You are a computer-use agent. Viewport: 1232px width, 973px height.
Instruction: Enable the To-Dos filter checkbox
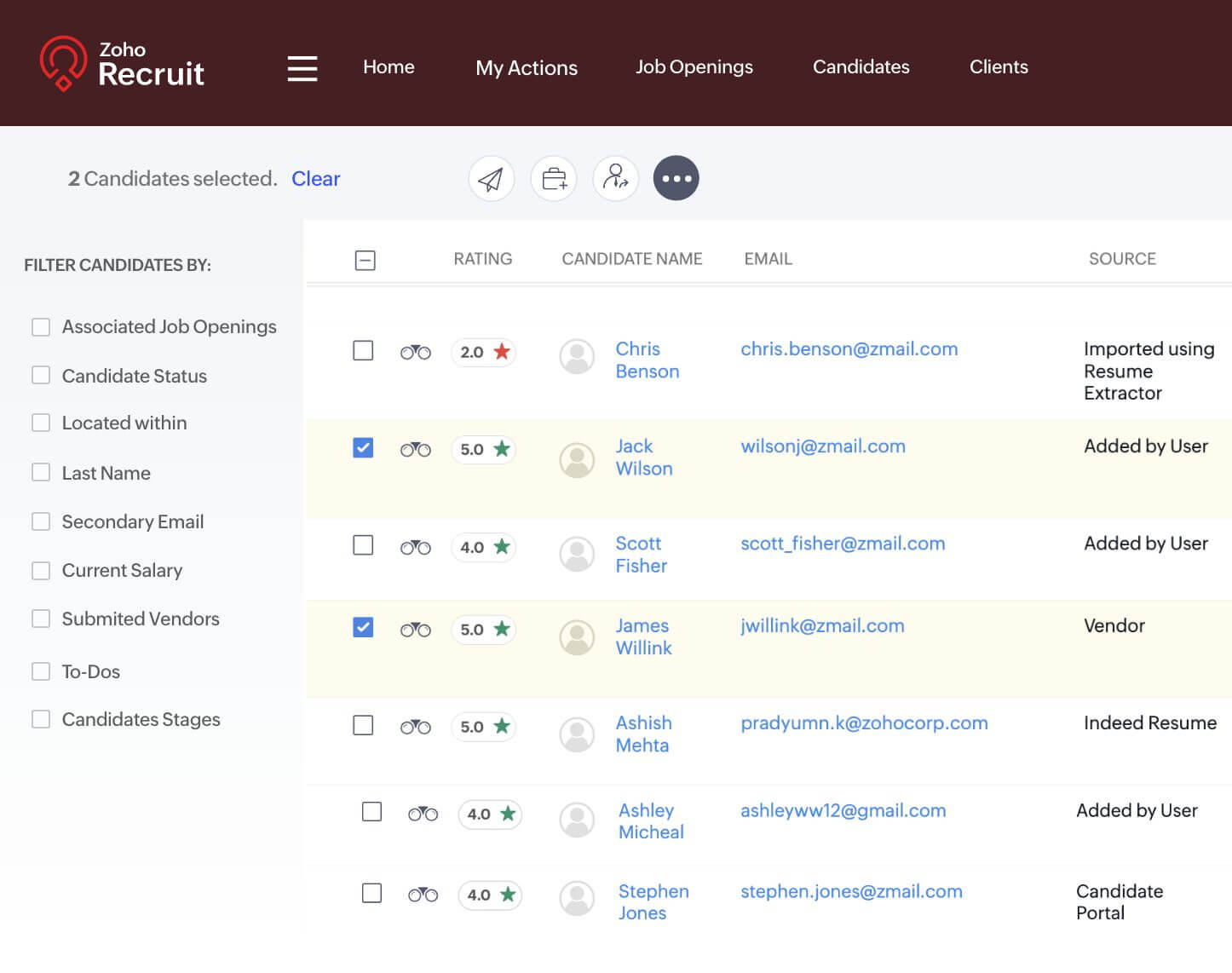41,671
